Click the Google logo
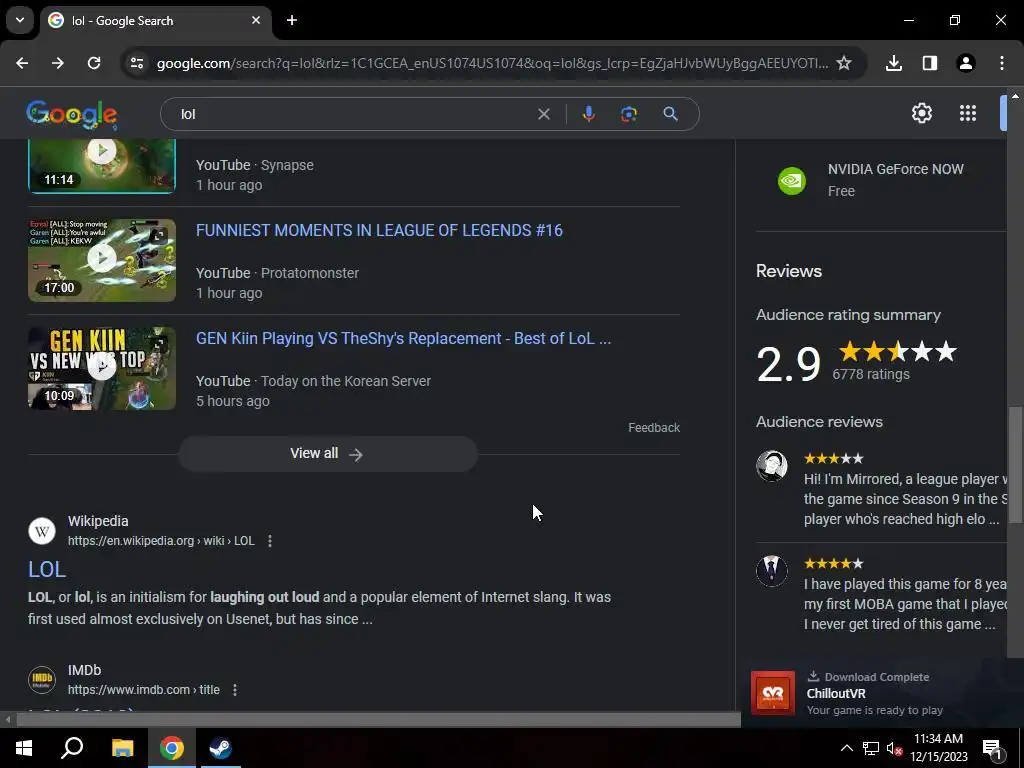Viewport: 1024px width, 768px height. point(72,114)
